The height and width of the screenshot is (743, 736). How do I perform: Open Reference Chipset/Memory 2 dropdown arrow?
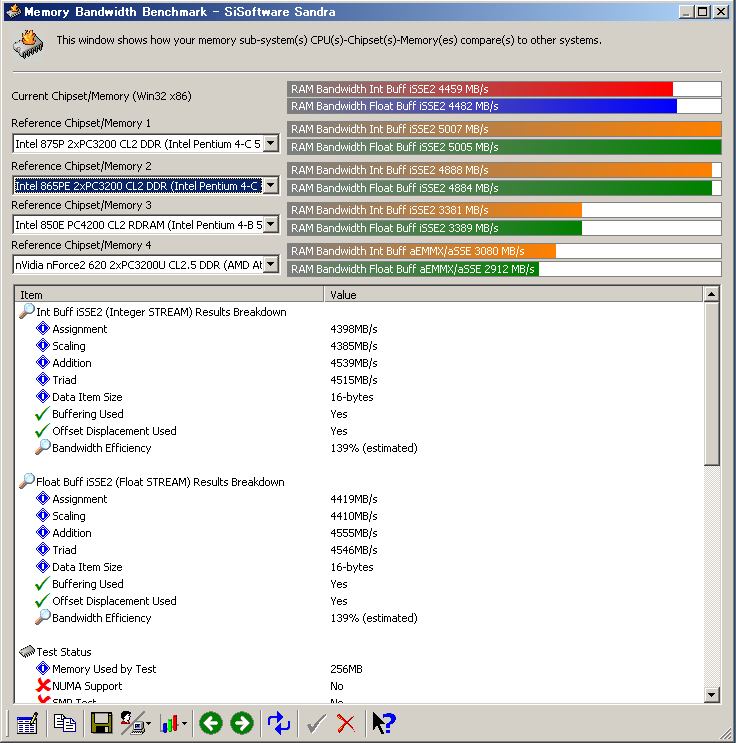tap(270, 185)
